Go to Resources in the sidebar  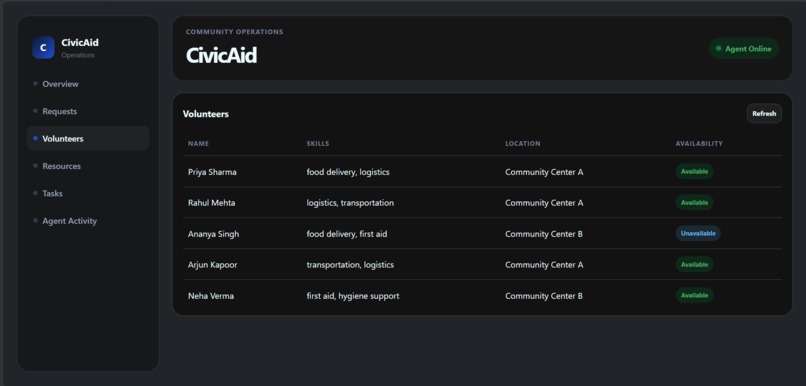(61, 166)
